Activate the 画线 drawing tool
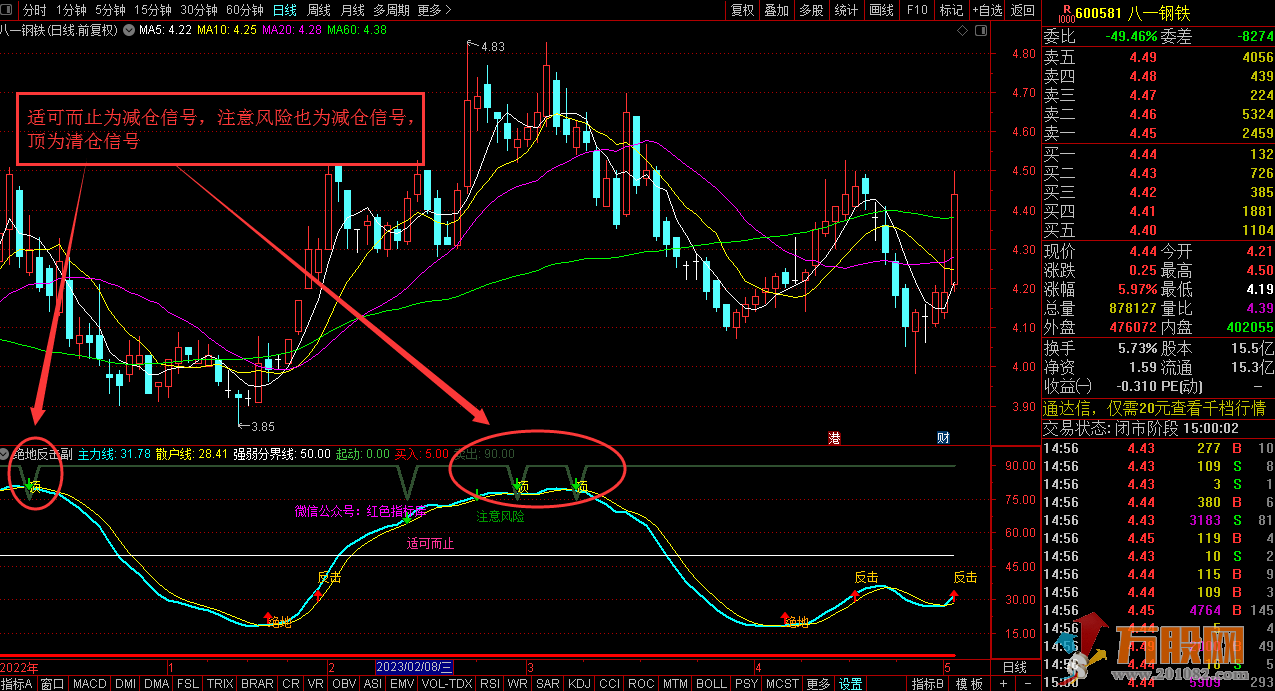Viewport: 1275px width, 691px height. tap(881, 10)
